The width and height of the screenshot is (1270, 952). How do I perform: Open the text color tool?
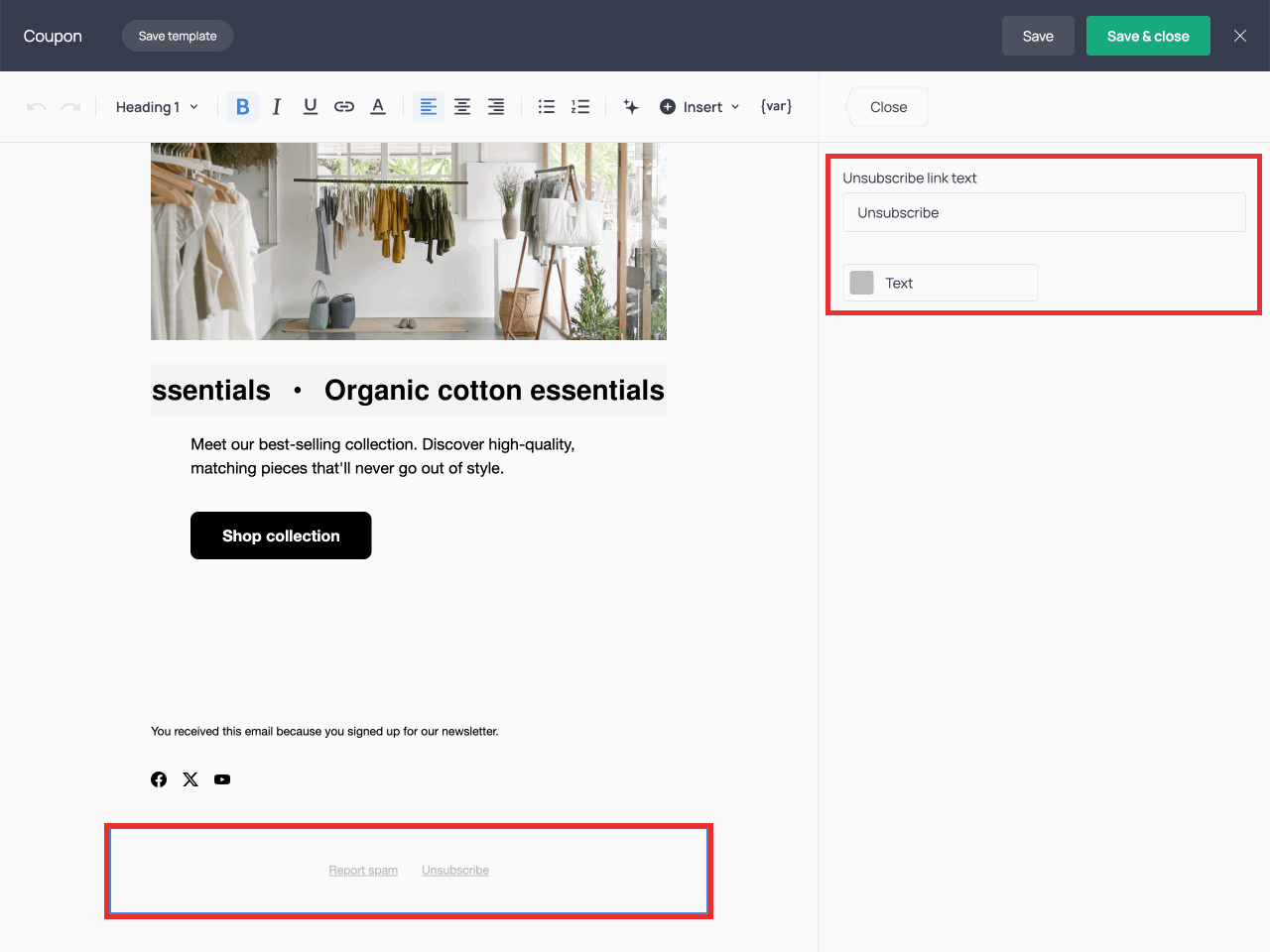pyautogui.click(x=378, y=107)
